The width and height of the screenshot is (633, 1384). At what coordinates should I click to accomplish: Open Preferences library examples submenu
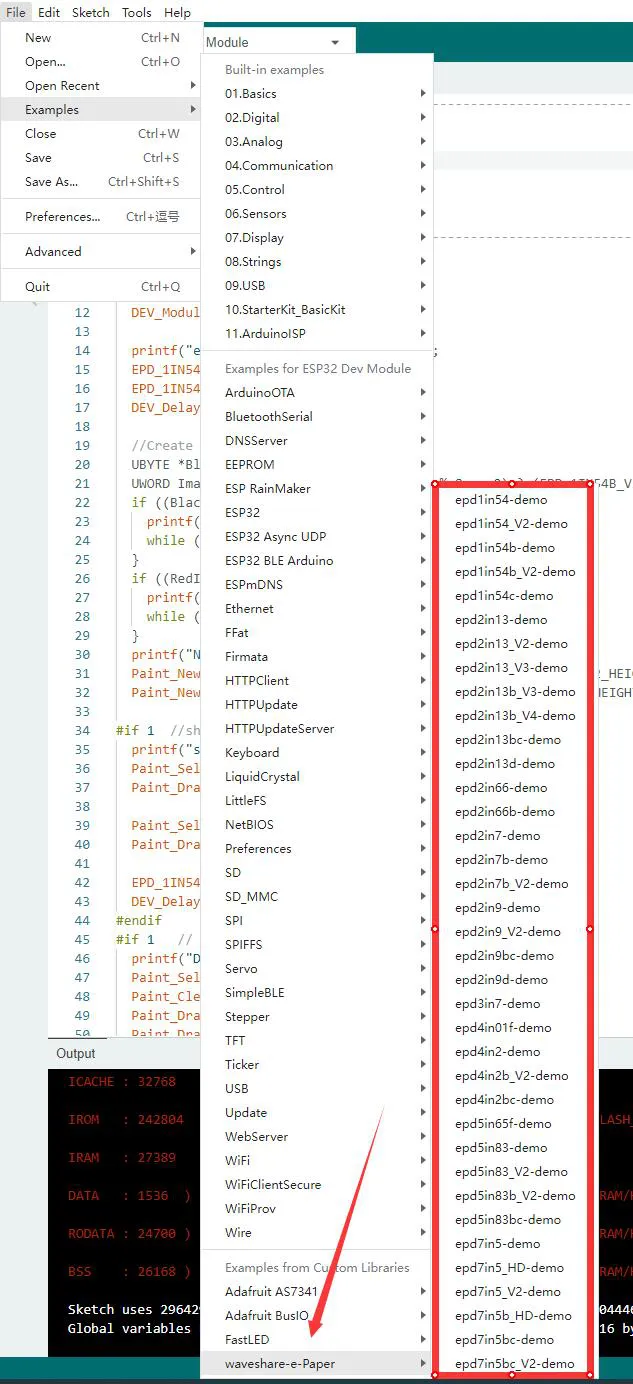pyautogui.click(x=317, y=849)
